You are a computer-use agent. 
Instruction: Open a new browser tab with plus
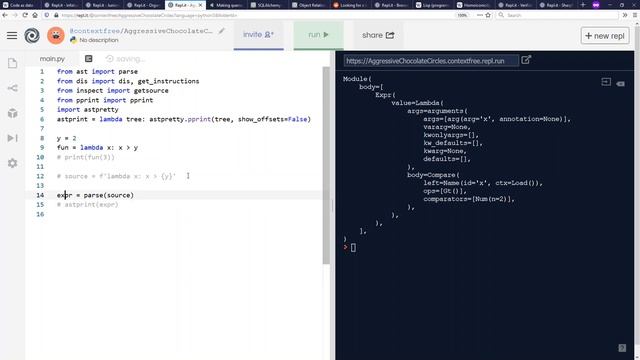coord(583,5)
